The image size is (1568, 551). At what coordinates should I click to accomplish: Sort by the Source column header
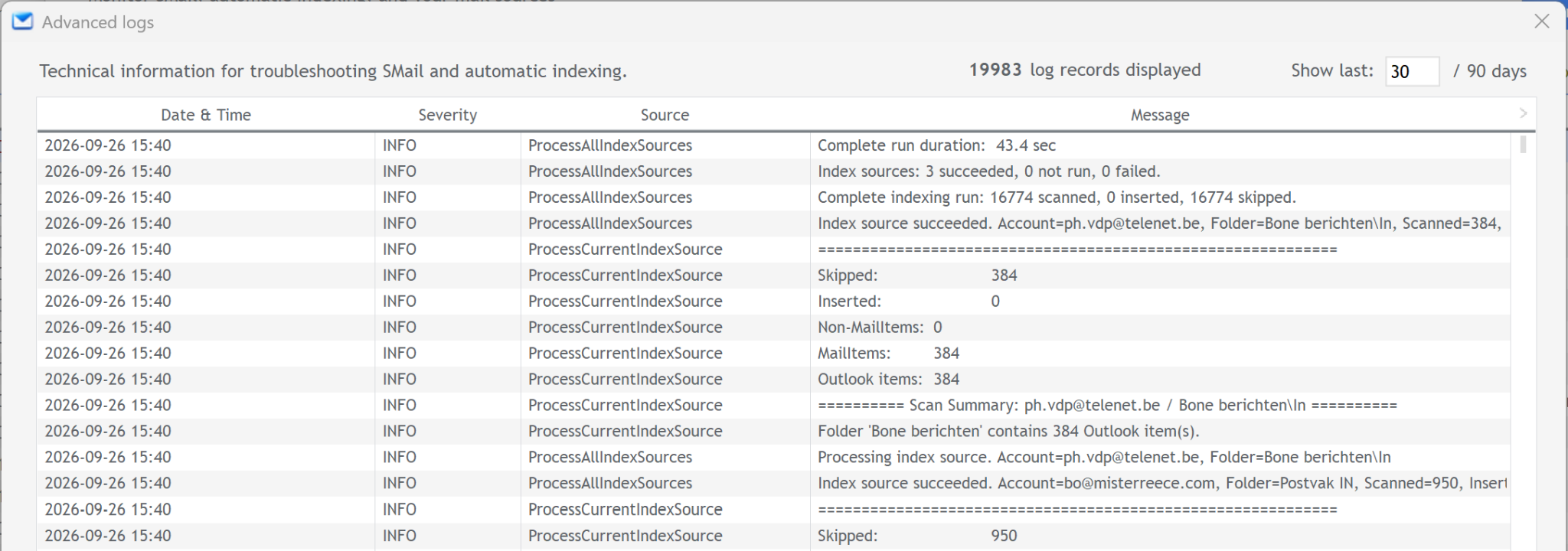[x=665, y=115]
